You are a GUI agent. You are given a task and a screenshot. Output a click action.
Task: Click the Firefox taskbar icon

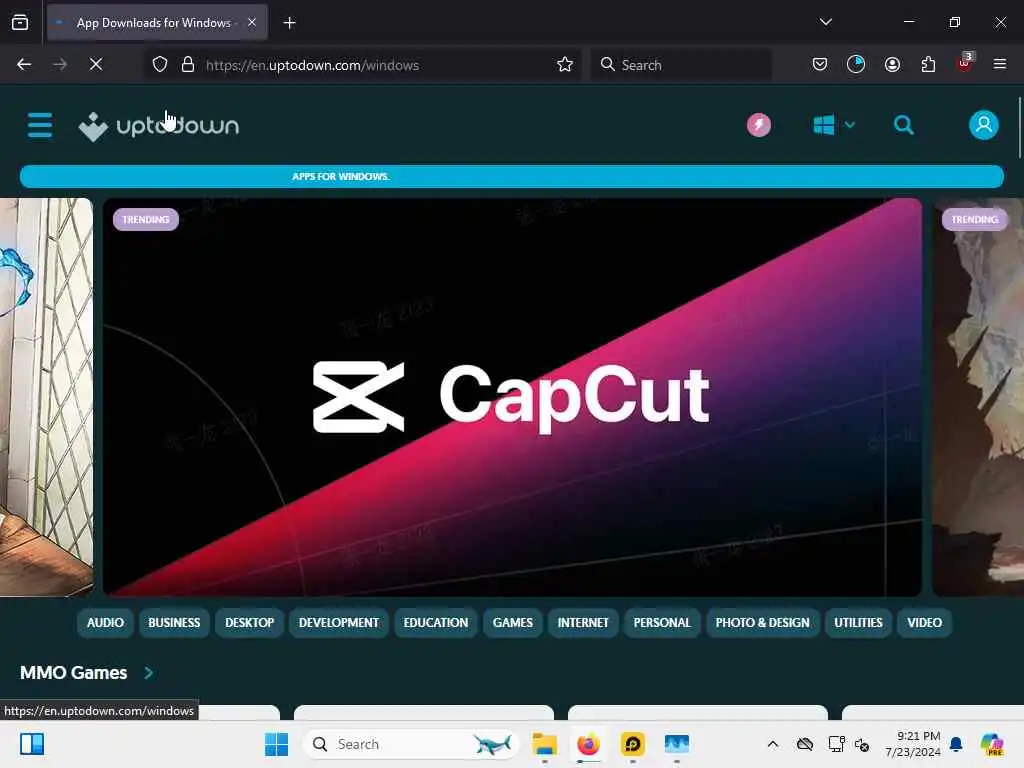[x=588, y=744]
